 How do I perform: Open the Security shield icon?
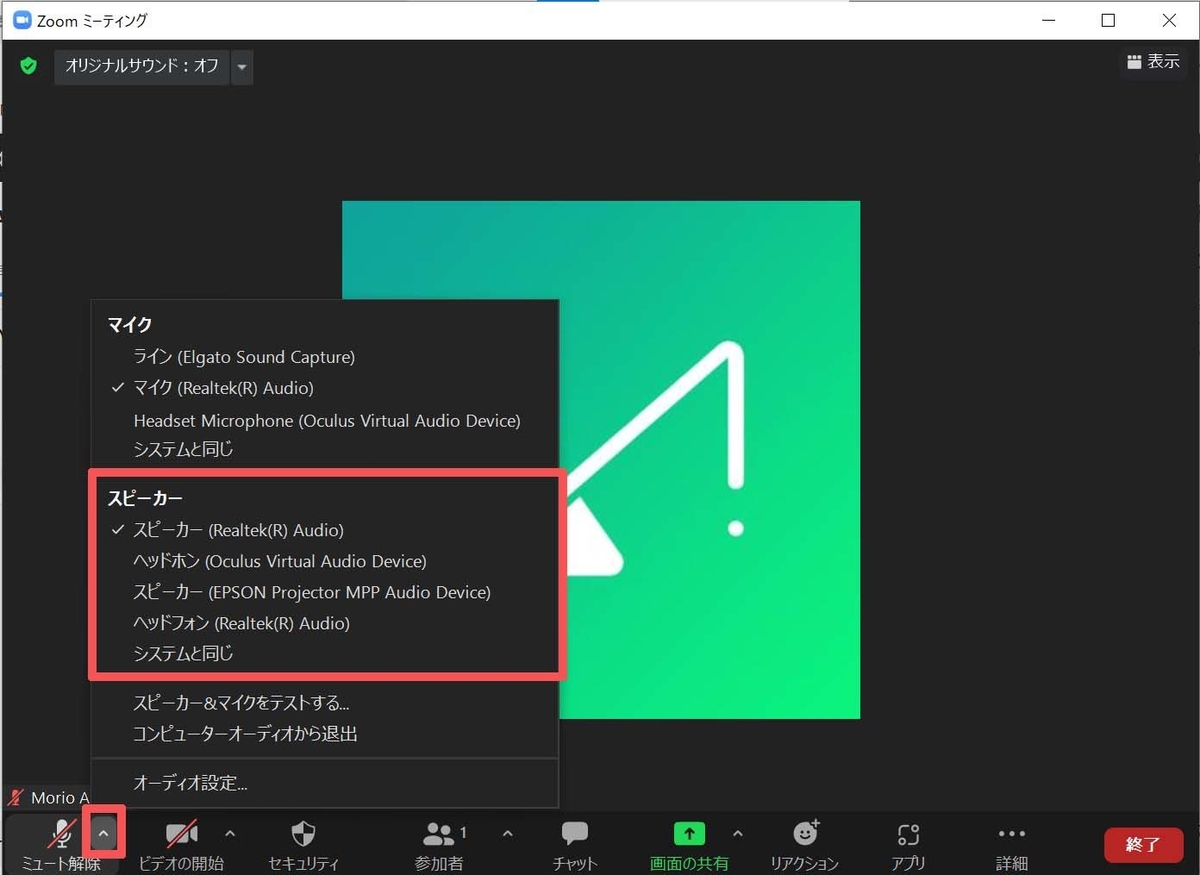click(x=303, y=833)
